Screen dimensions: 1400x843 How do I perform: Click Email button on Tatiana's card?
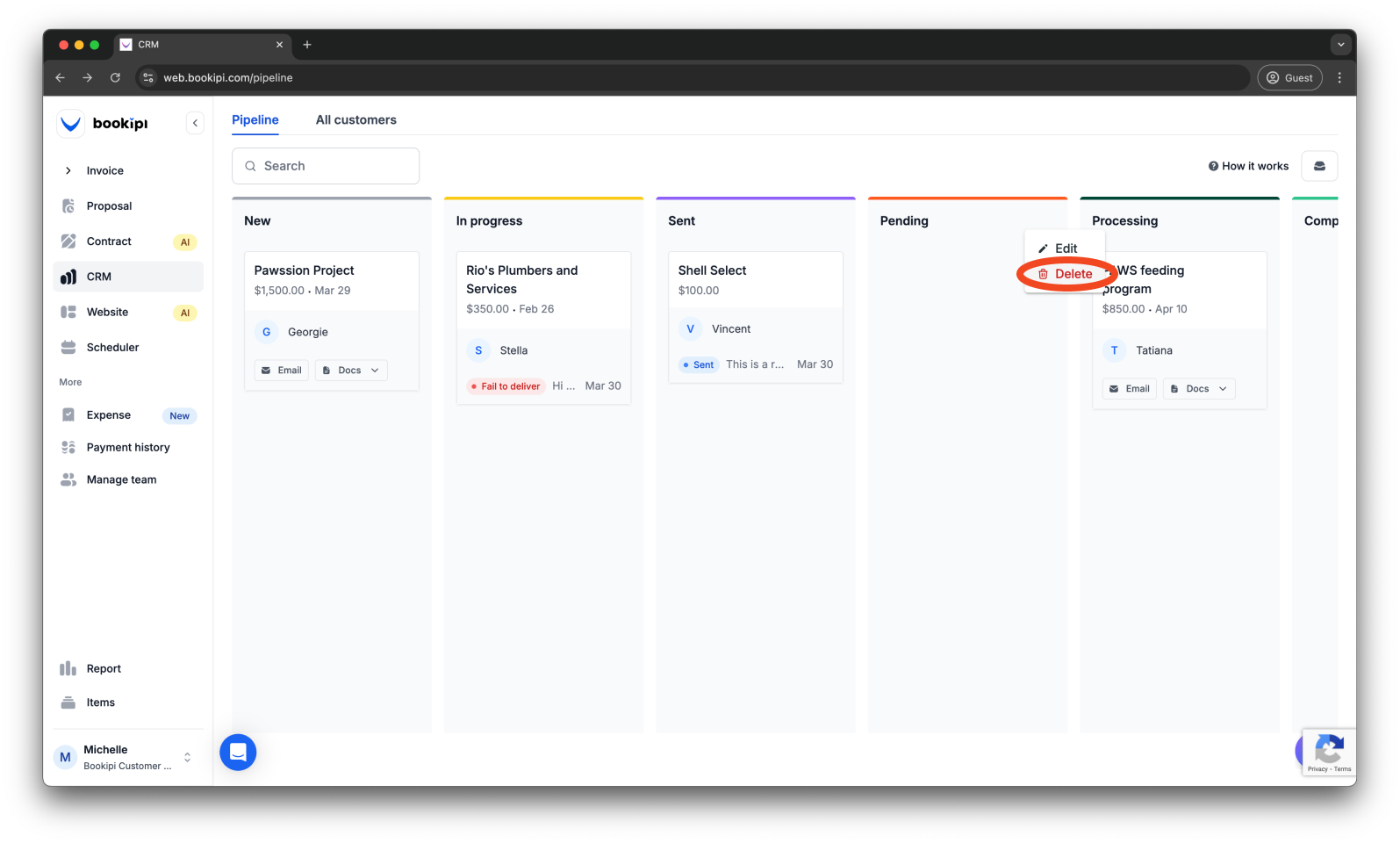1130,389
